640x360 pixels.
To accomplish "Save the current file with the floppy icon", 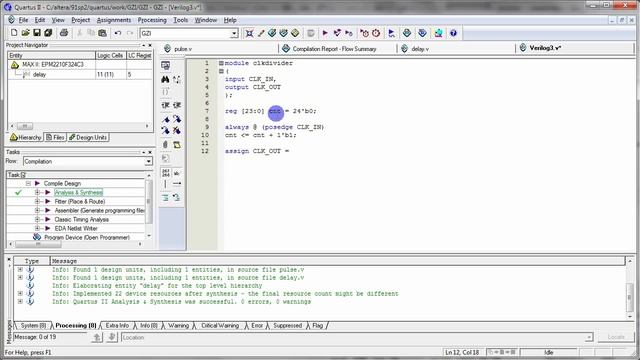I will (x=37, y=33).
